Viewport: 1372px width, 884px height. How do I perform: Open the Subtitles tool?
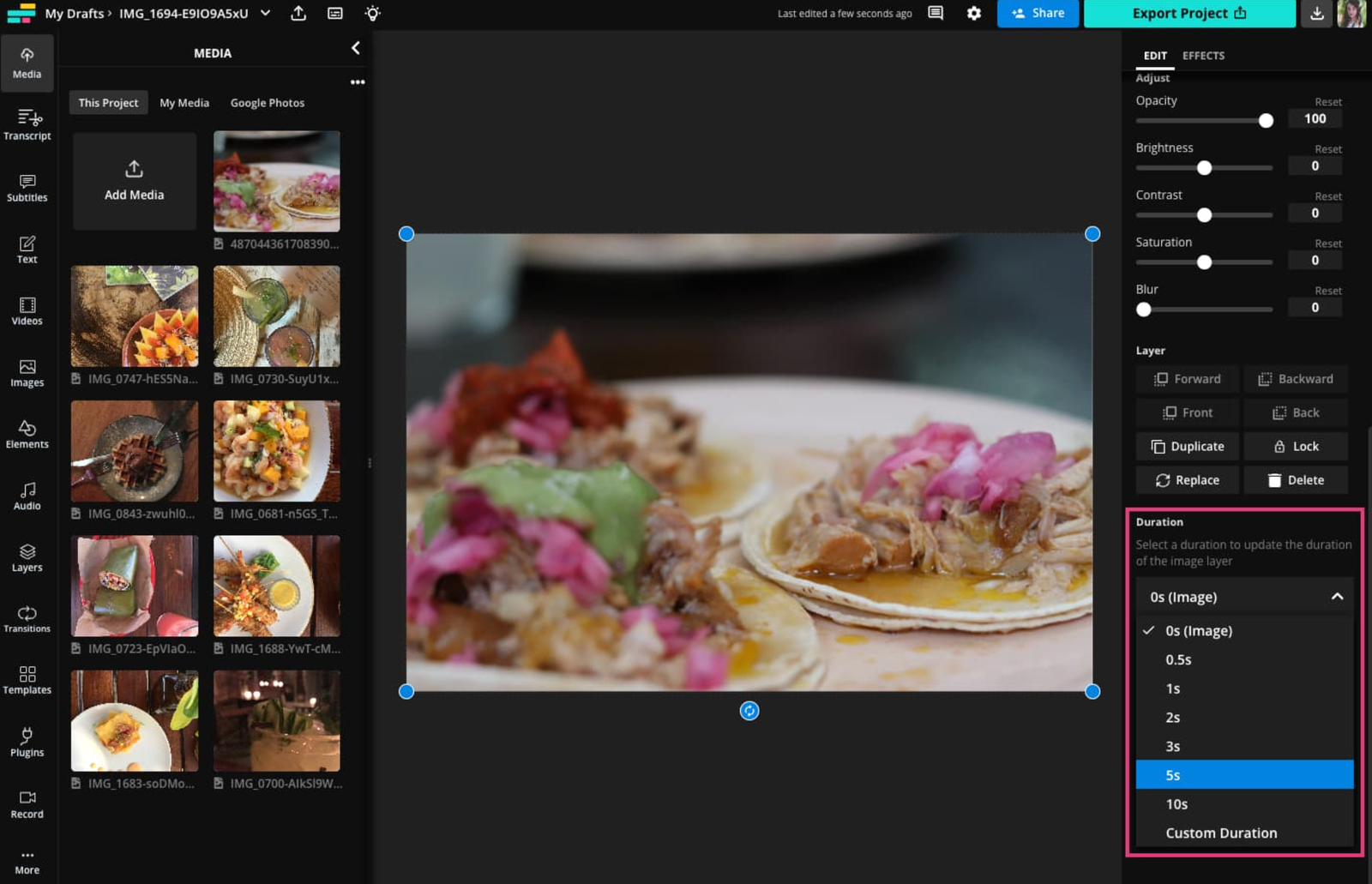27,189
